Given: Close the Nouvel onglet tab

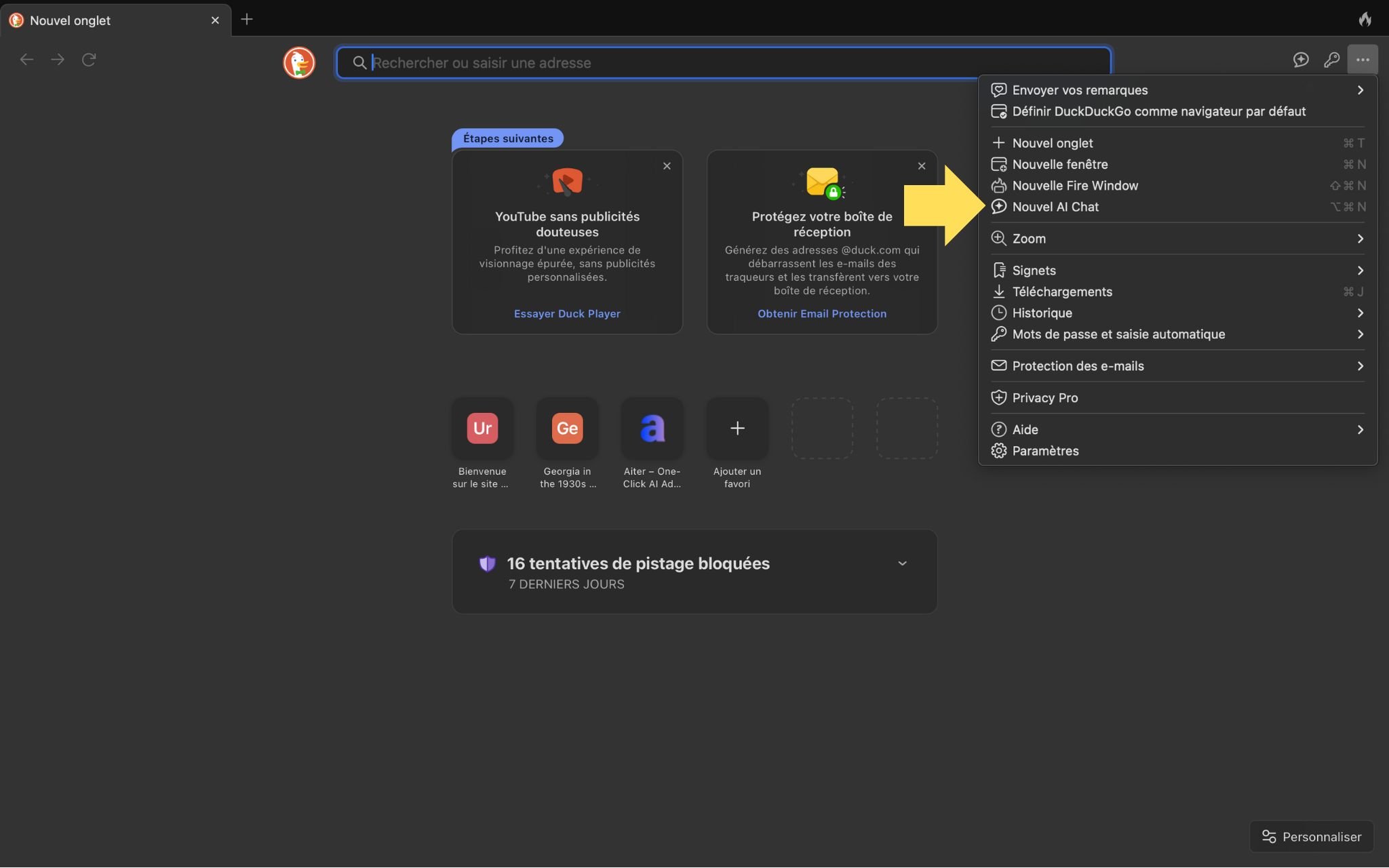Looking at the screenshot, I should [x=215, y=20].
